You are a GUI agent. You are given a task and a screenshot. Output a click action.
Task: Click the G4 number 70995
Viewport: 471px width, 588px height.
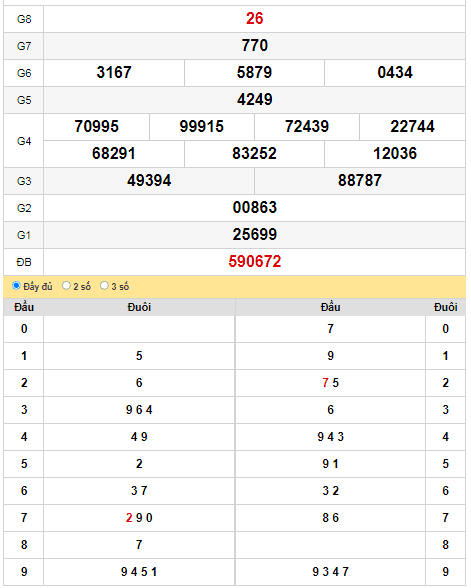pyautogui.click(x=96, y=127)
